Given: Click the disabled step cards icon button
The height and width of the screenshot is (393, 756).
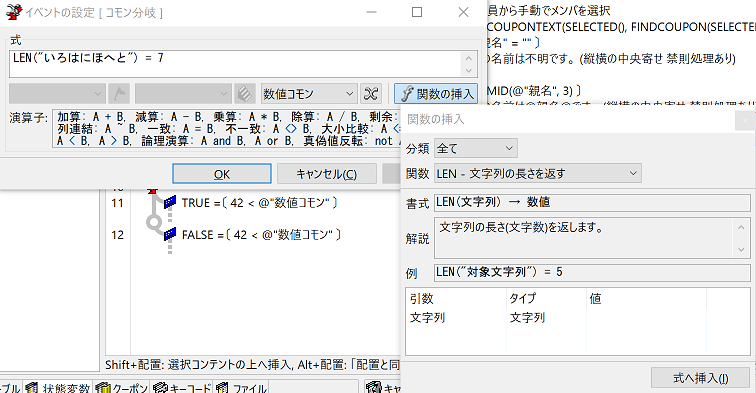Looking at the screenshot, I should (244, 94).
